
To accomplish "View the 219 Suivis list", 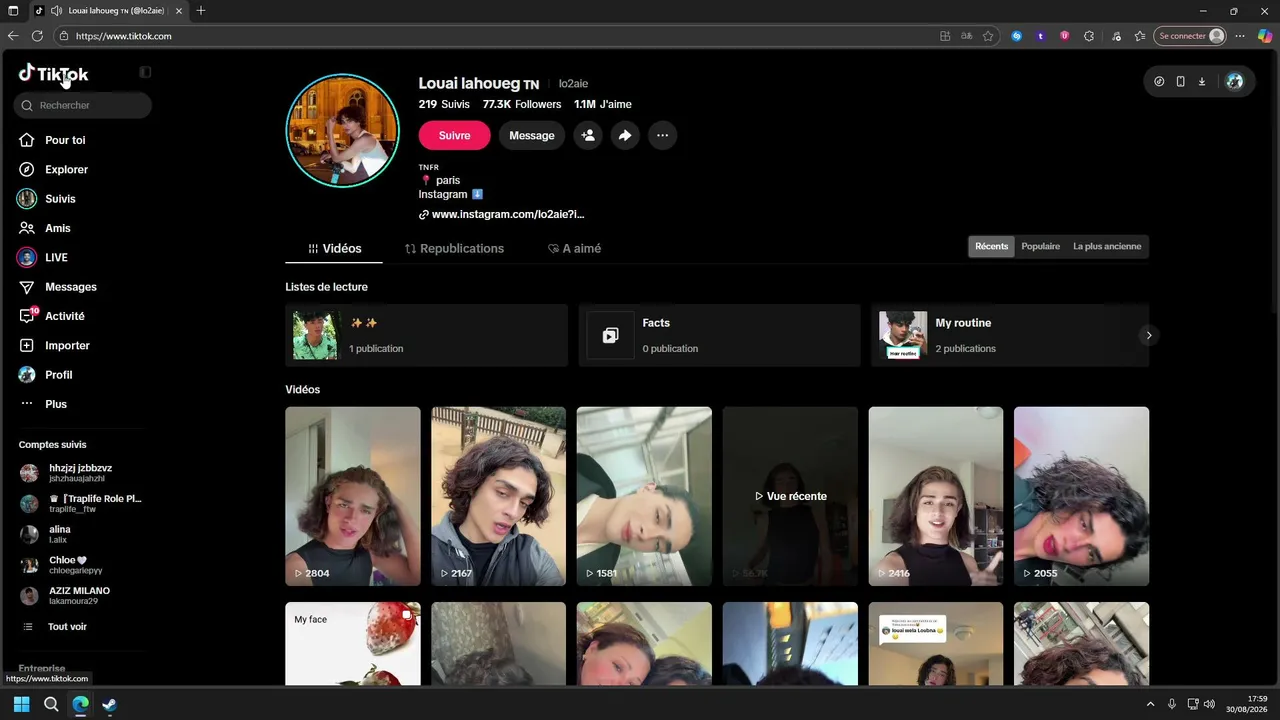I will [x=444, y=104].
